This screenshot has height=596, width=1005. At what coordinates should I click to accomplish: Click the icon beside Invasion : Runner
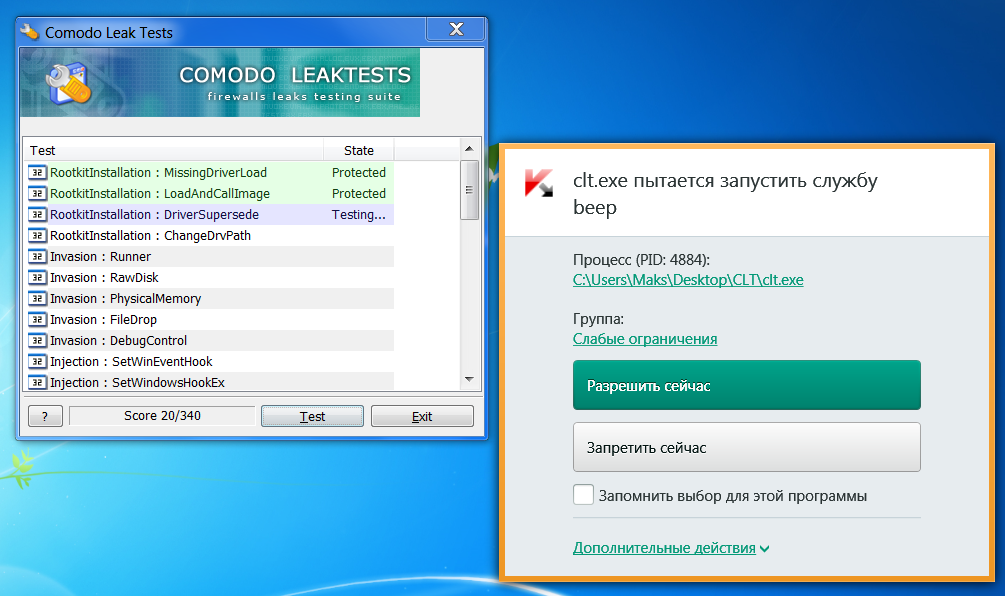[x=37, y=256]
